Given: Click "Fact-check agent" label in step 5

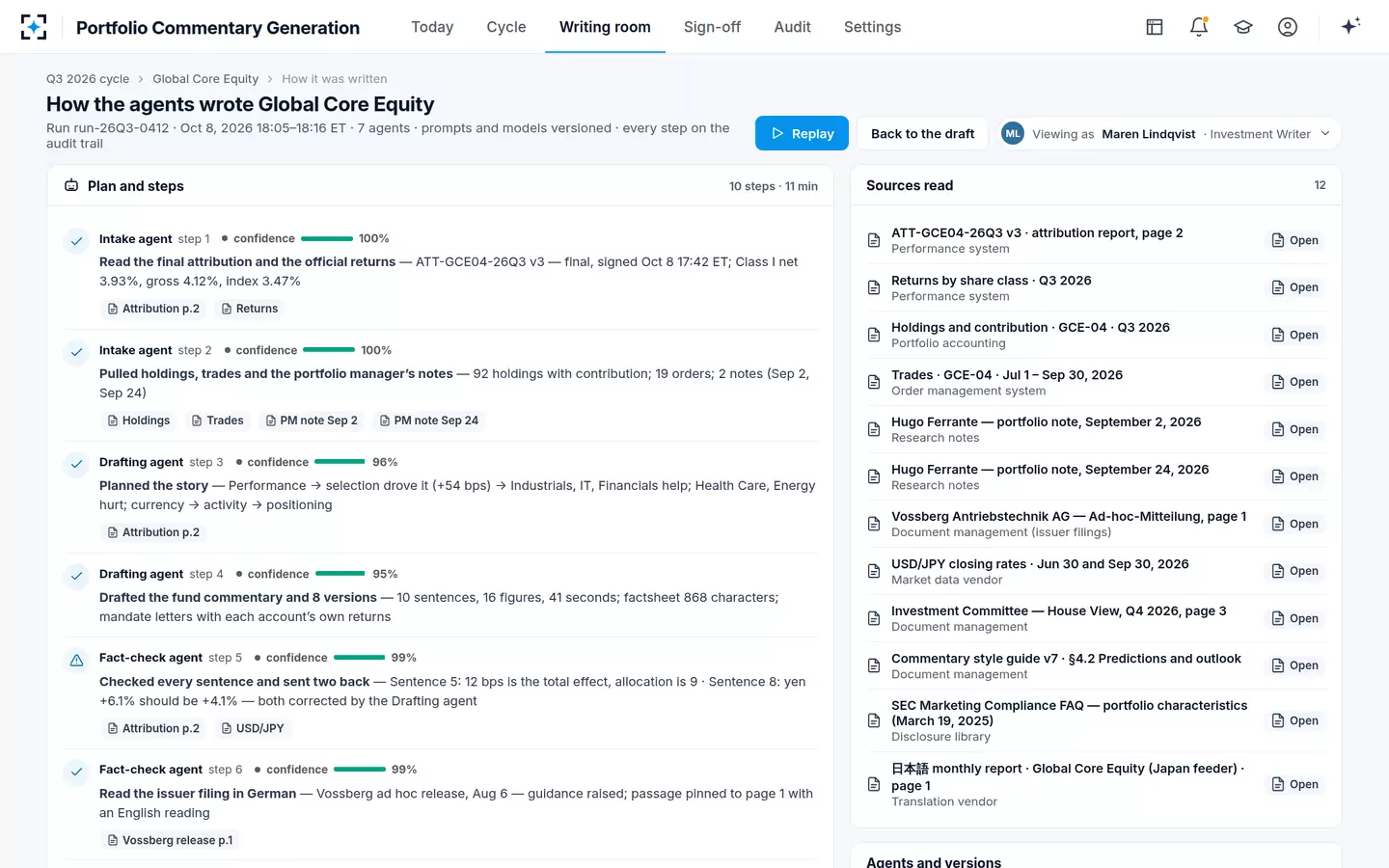Looking at the screenshot, I should (150, 658).
